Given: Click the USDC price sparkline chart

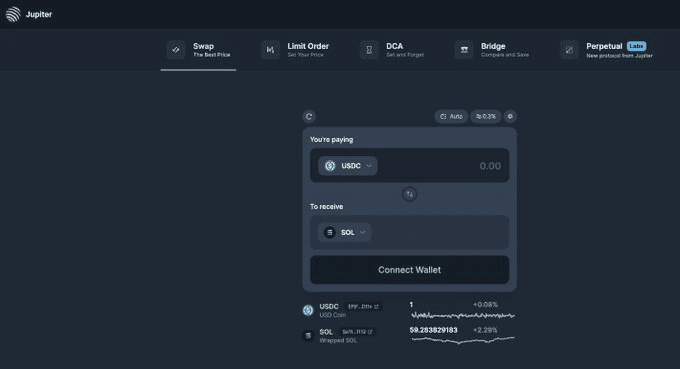Looking at the screenshot, I should [463, 315].
